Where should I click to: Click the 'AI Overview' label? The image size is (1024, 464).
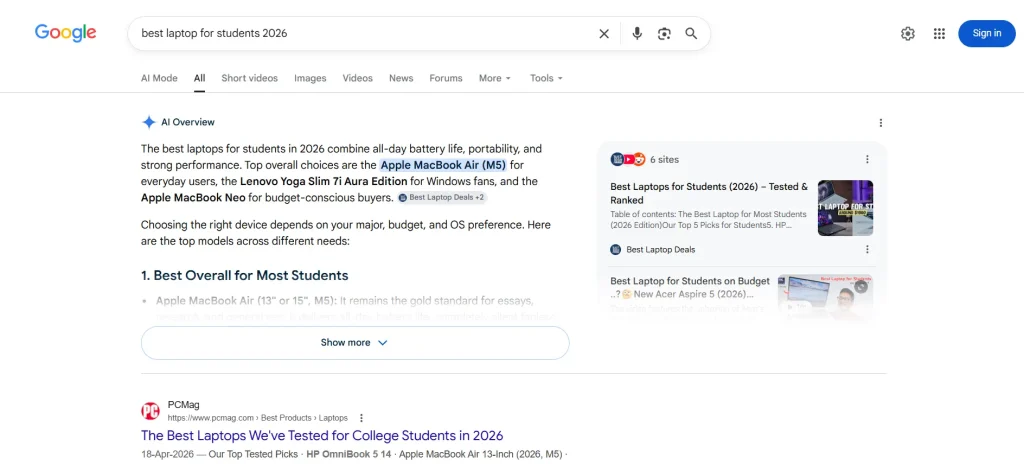tap(188, 122)
